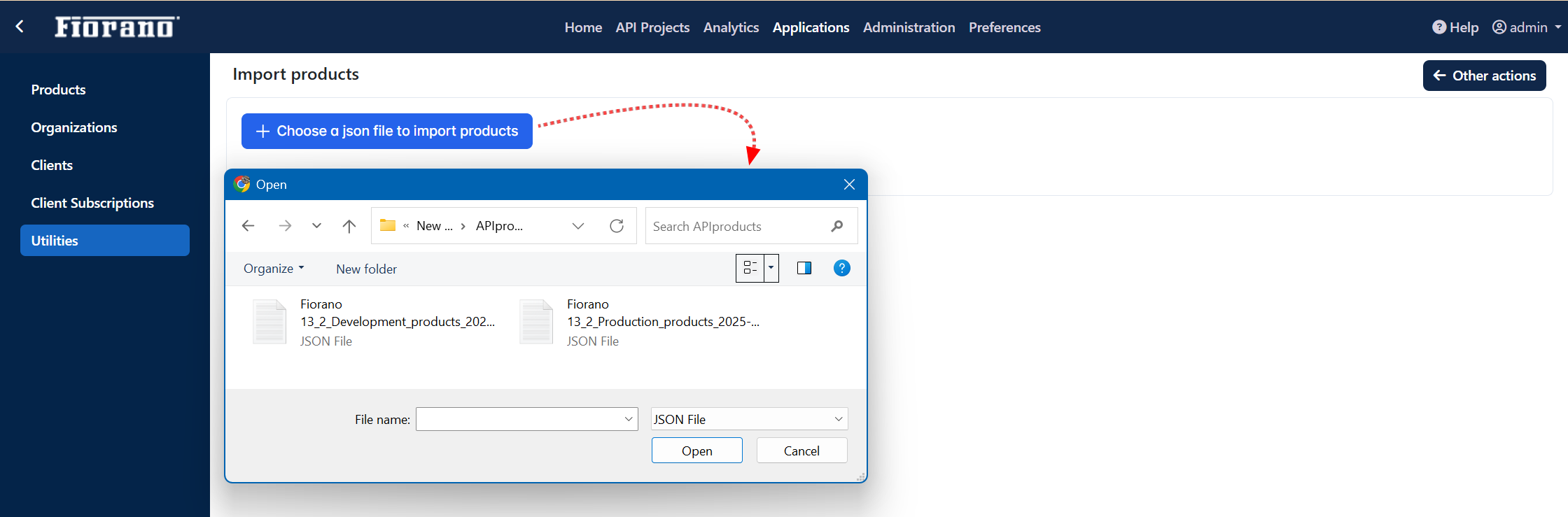Go up one folder level
The image size is (1568, 517).
349,225
